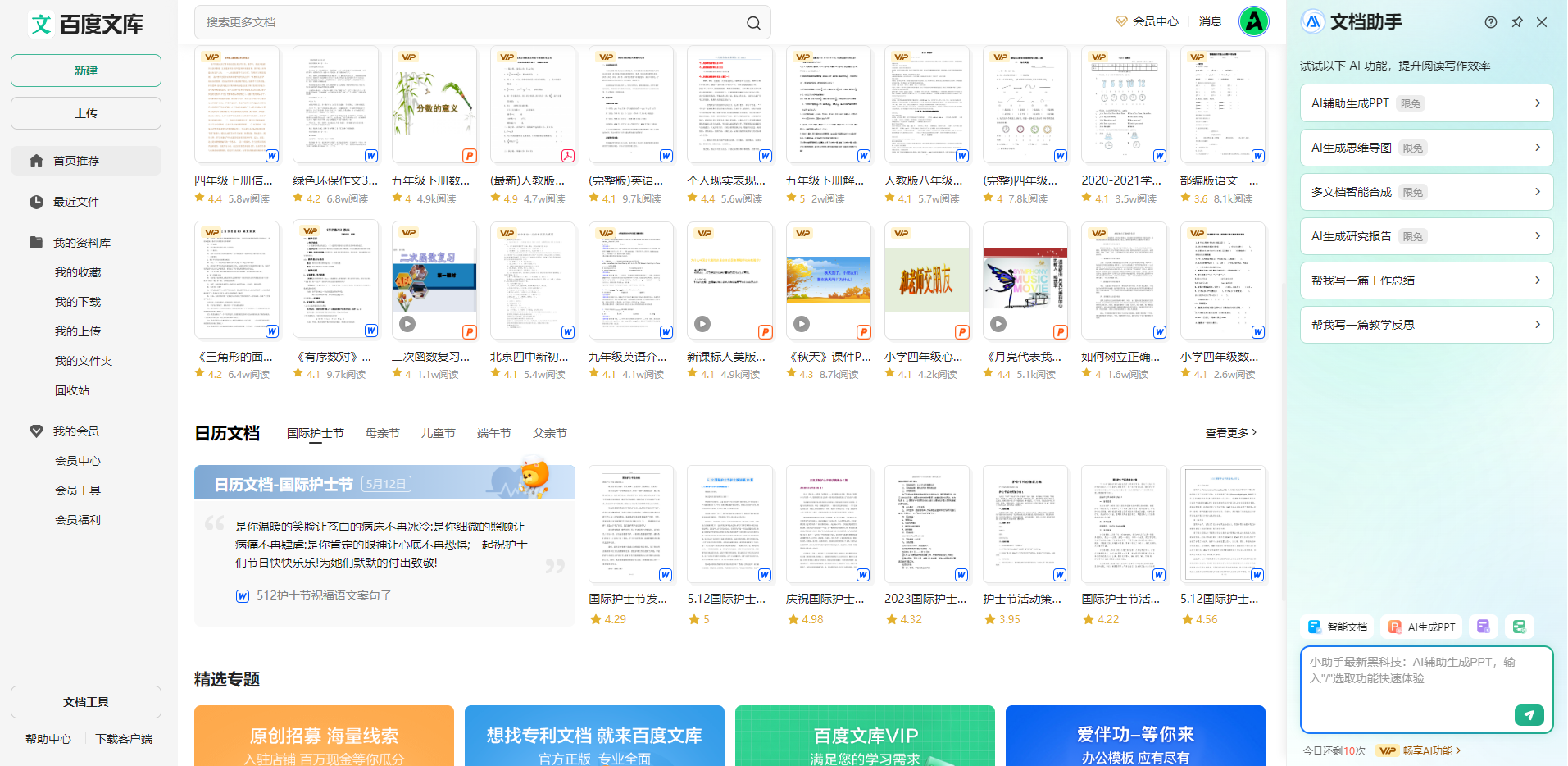Open 我的下载 in sidebar
Viewport: 1568px width, 766px height.
[x=78, y=302]
